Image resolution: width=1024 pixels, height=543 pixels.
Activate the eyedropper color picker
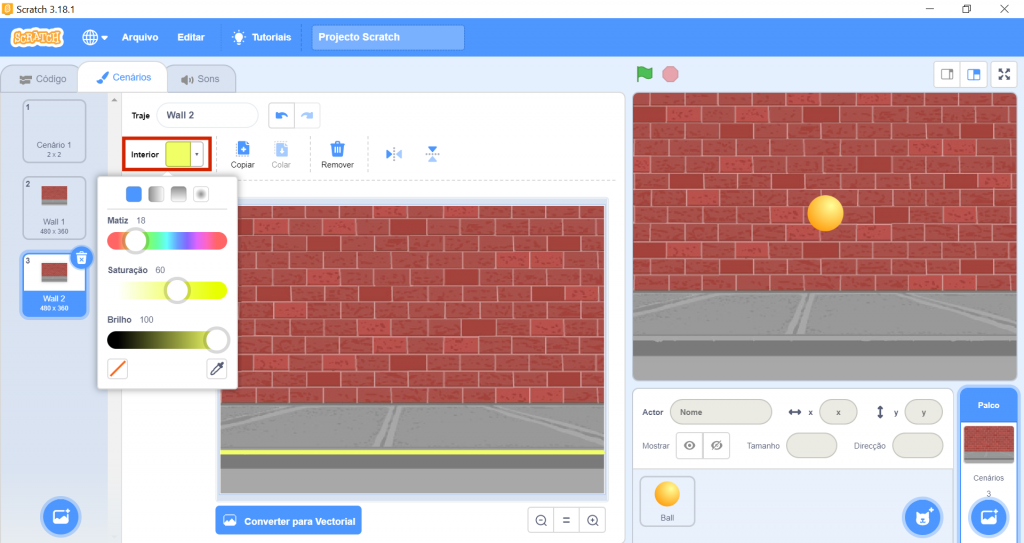pyautogui.click(x=217, y=369)
